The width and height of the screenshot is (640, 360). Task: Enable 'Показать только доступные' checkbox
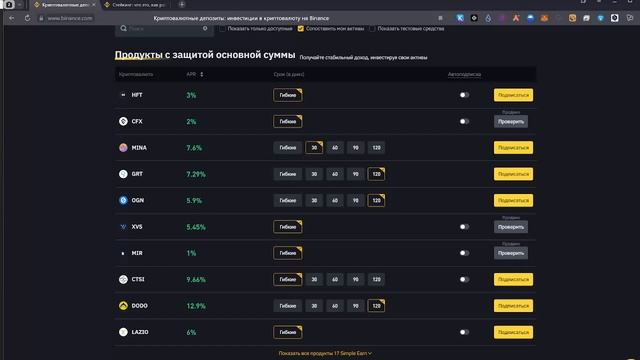coord(222,29)
